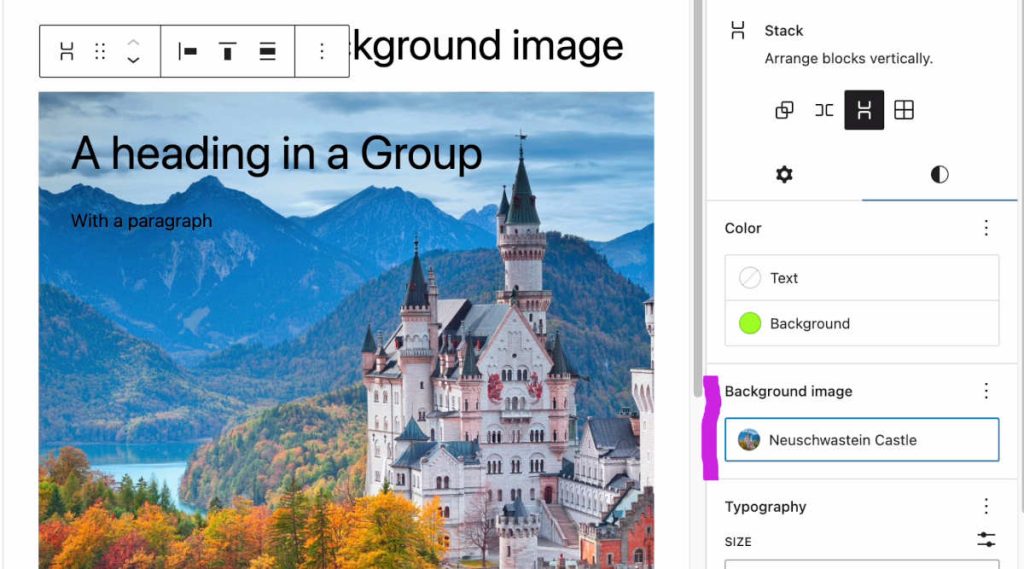Open the Settings gear tab
This screenshot has width=1024, height=569.
(784, 174)
